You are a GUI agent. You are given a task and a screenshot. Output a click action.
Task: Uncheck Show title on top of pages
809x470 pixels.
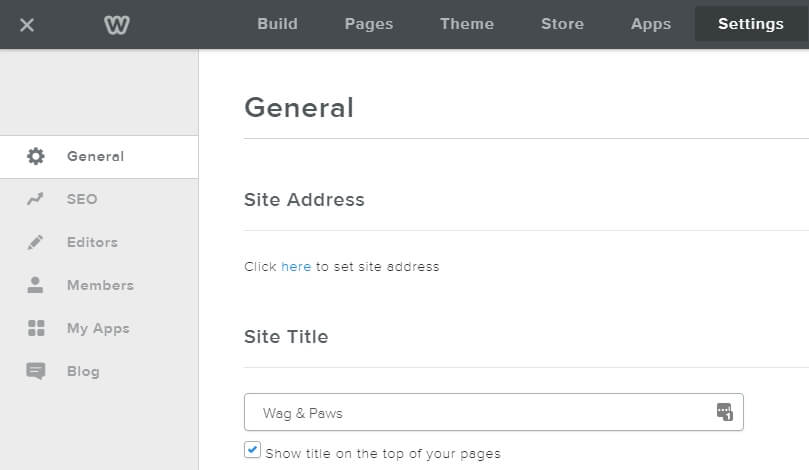252,451
